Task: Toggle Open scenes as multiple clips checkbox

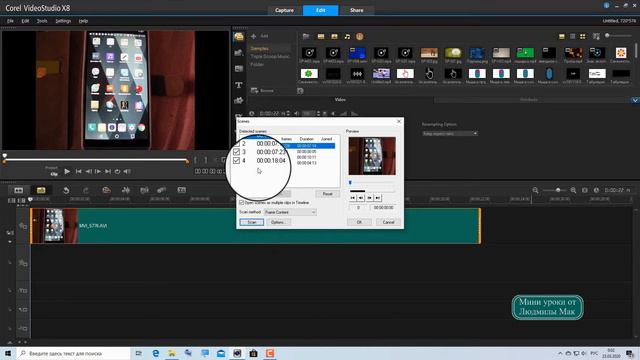Action: (241, 202)
